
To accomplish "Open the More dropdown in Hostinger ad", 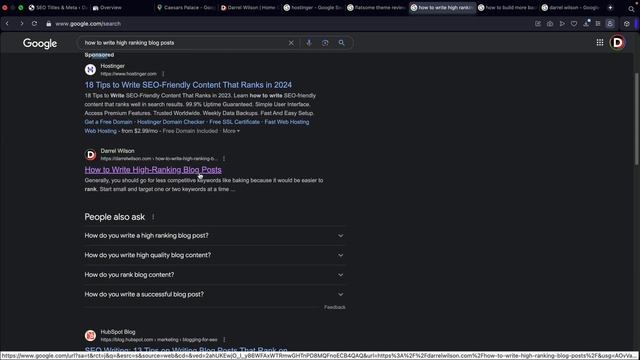I will (x=231, y=131).
